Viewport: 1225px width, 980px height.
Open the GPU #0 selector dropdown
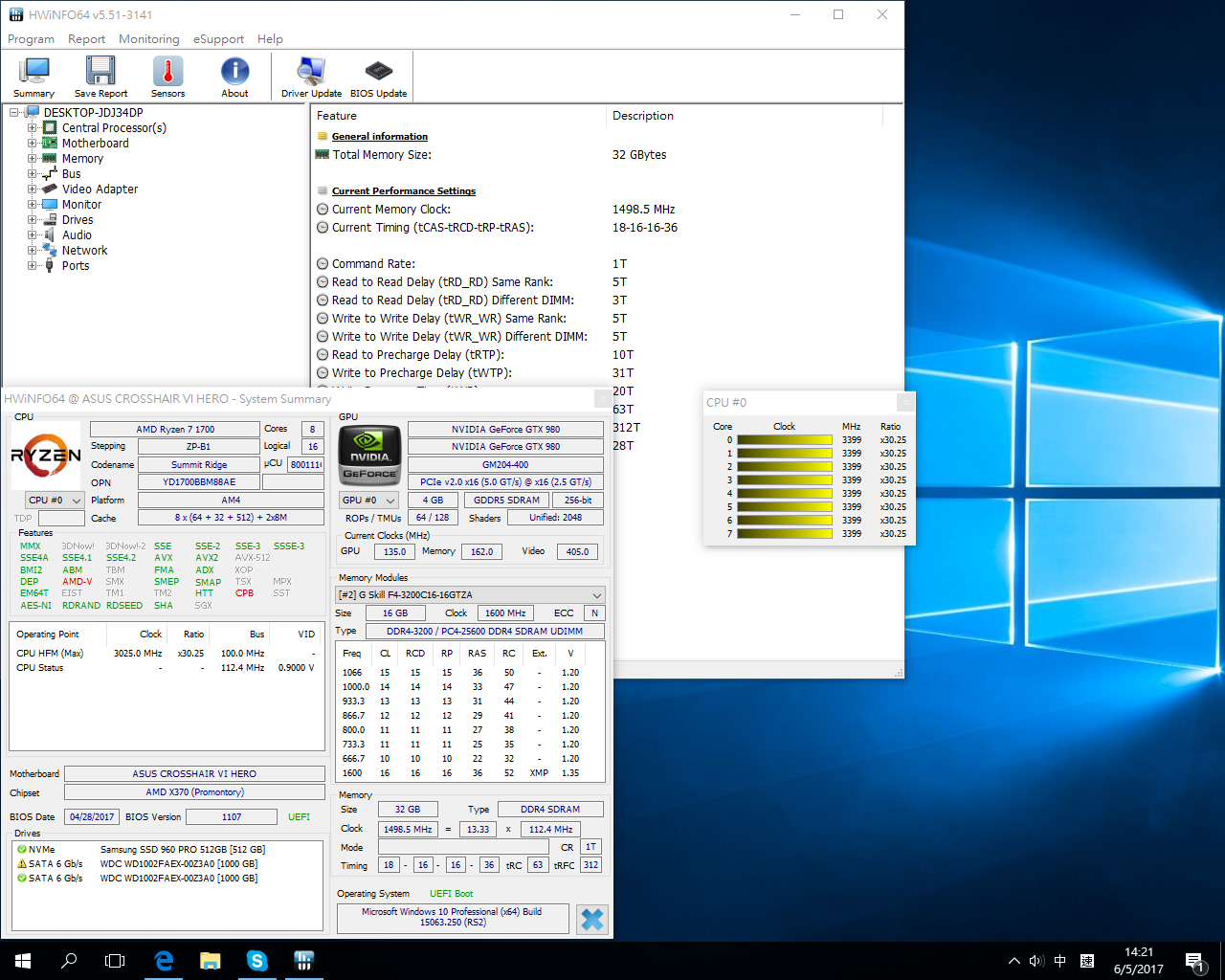coord(368,501)
